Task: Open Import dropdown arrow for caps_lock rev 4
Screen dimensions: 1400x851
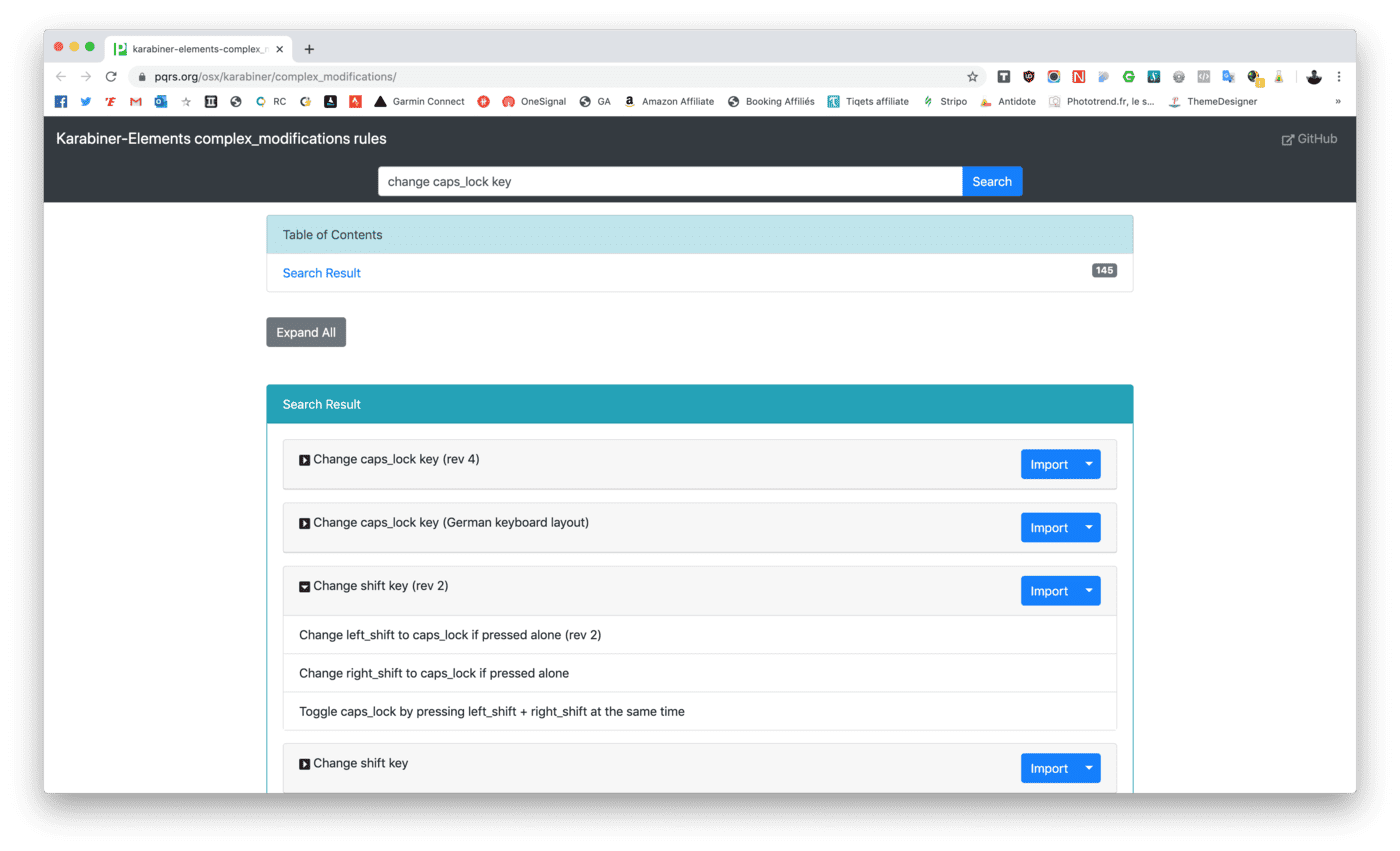Action: pos(1089,464)
